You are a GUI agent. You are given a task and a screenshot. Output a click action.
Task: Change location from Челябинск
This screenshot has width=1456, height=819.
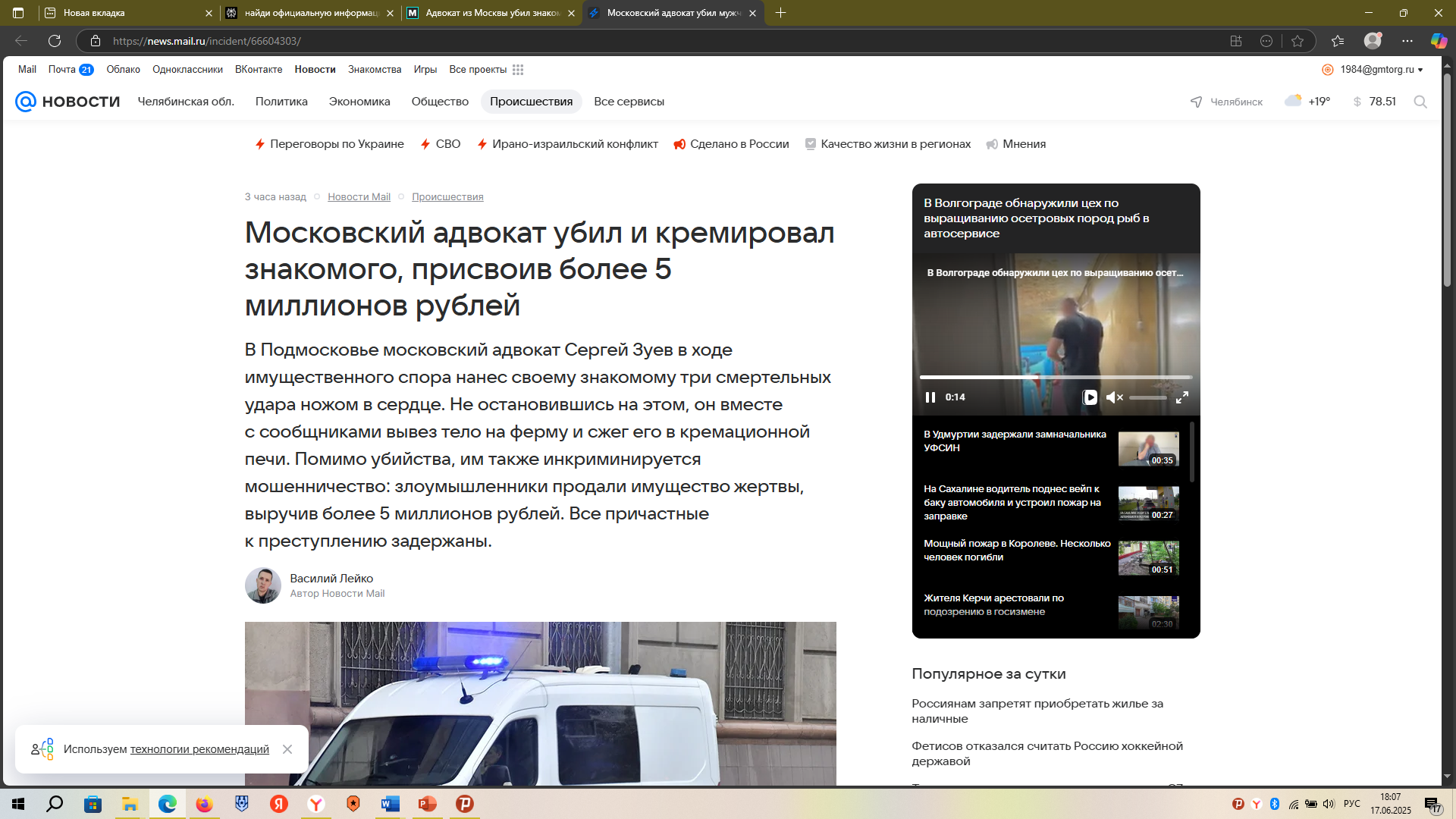point(1226,102)
